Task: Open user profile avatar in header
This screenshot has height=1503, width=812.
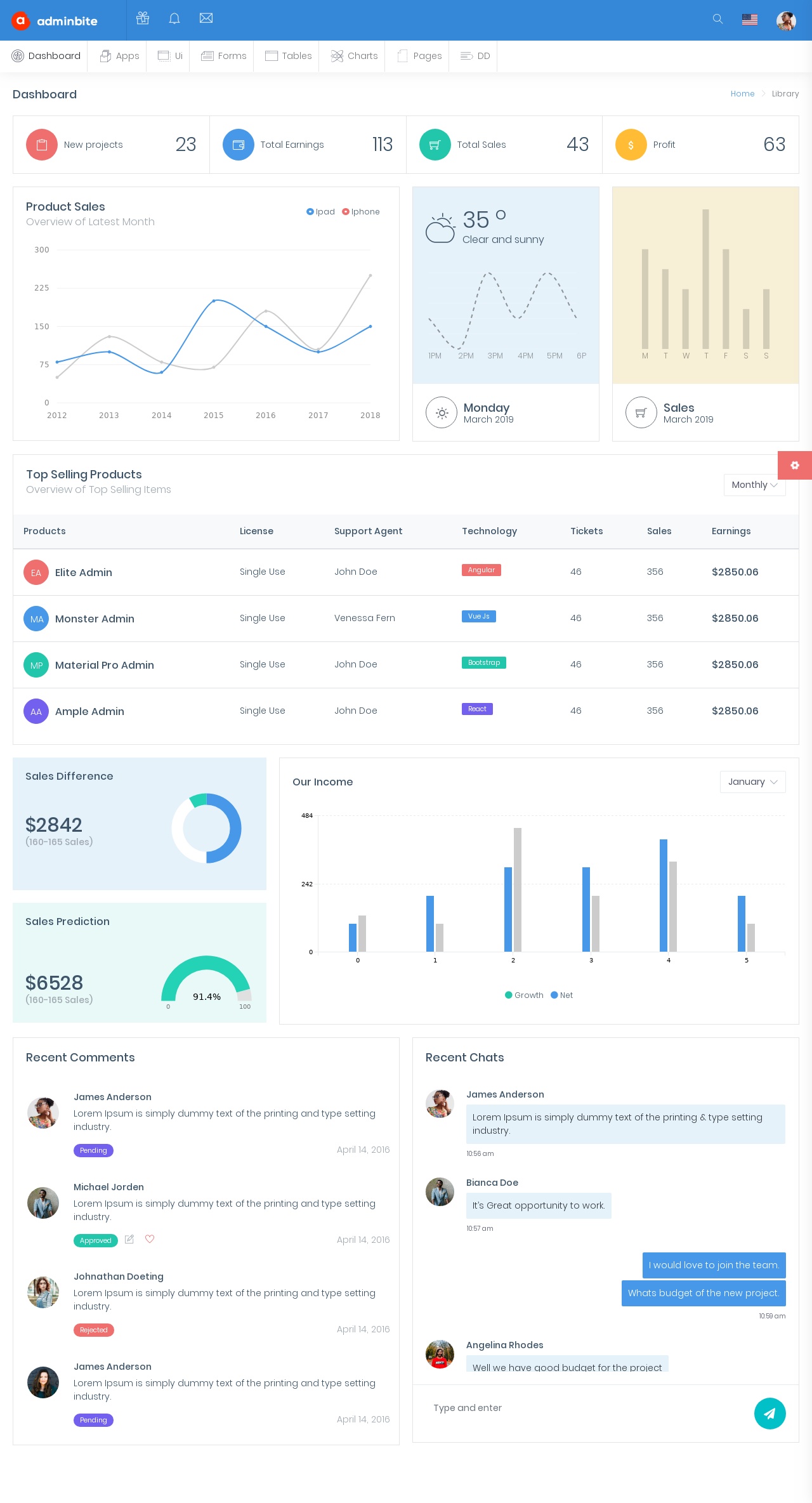Action: 786,20
